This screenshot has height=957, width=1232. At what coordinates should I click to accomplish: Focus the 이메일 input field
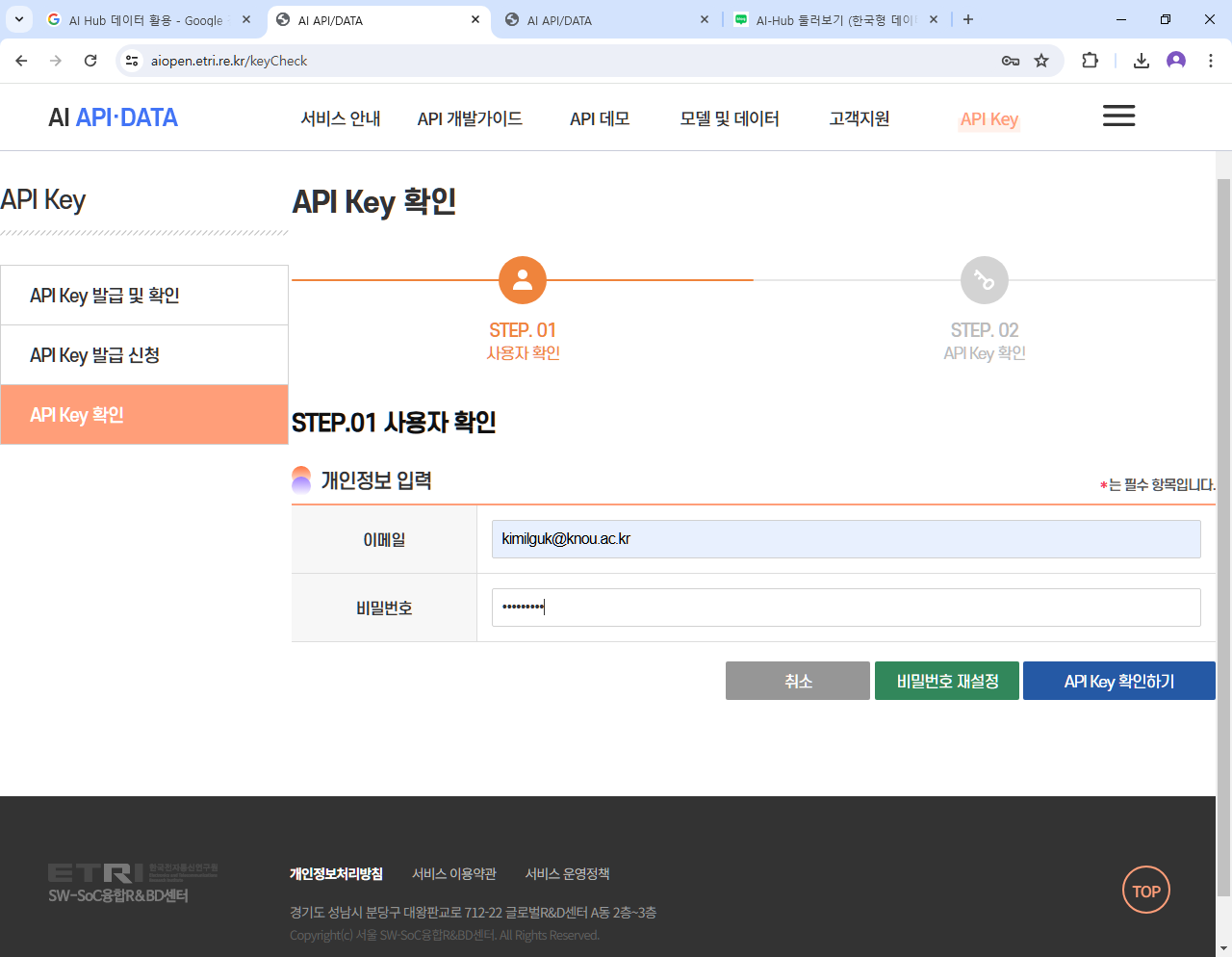pyautogui.click(x=846, y=539)
